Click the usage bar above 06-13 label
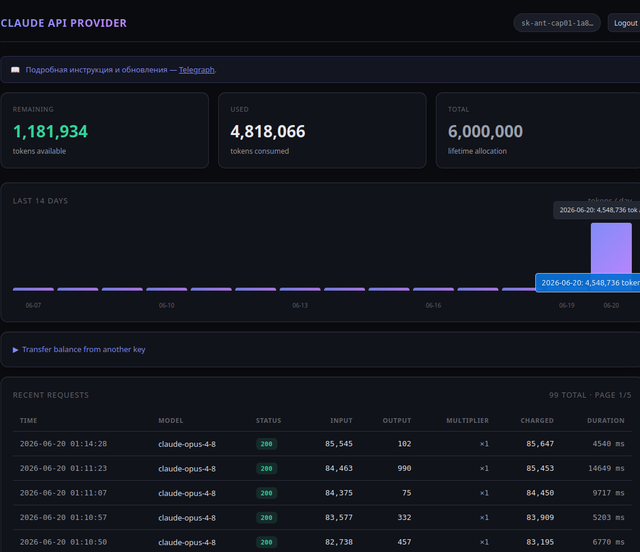 300,289
